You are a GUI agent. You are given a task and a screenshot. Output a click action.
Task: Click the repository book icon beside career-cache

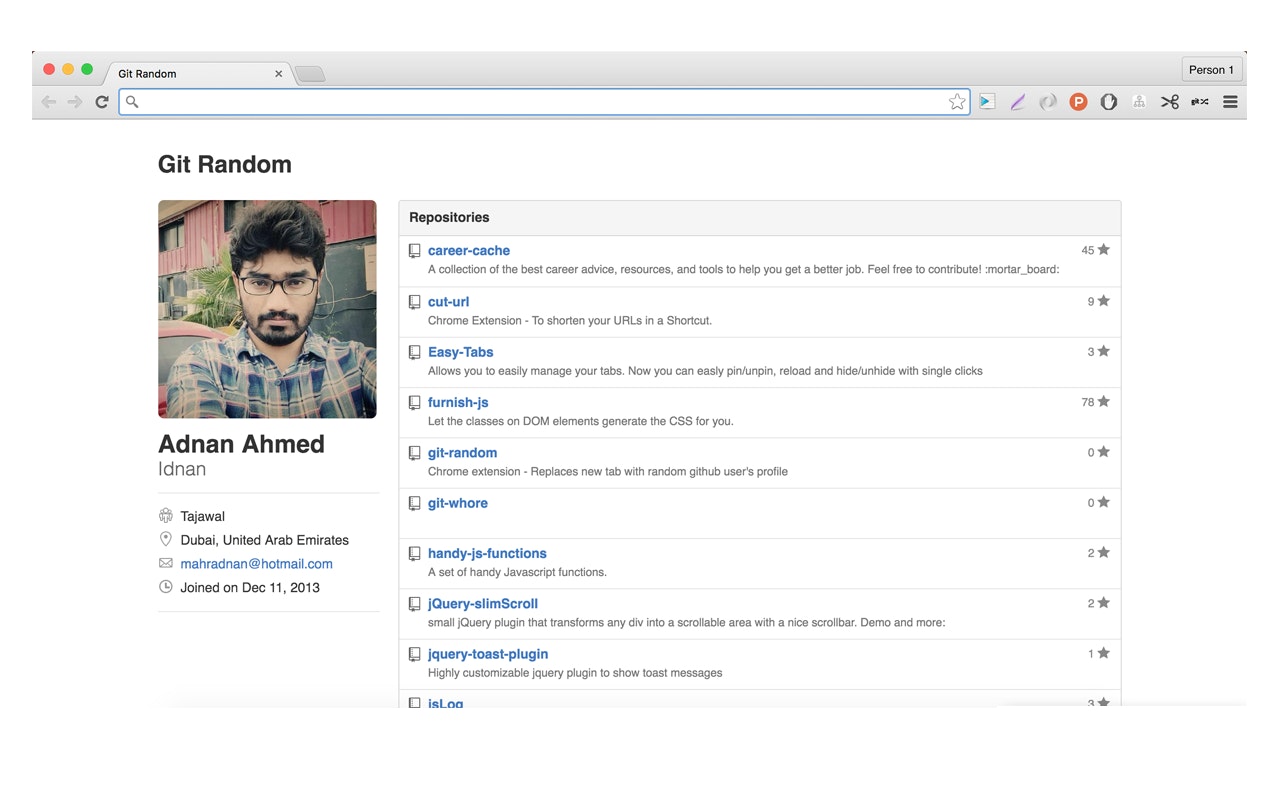pyautogui.click(x=414, y=250)
